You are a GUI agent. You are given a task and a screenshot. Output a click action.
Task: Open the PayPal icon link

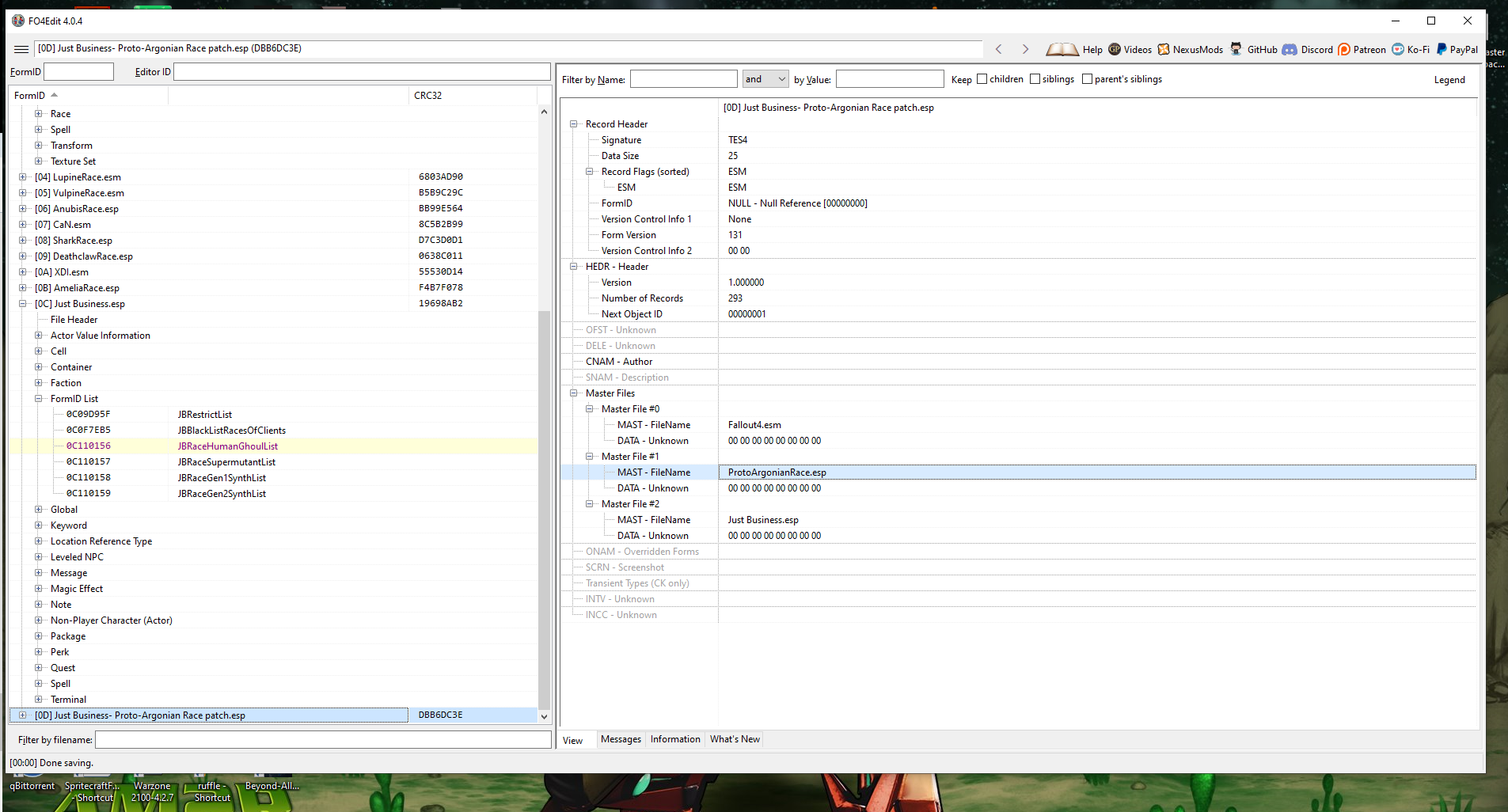[1442, 49]
